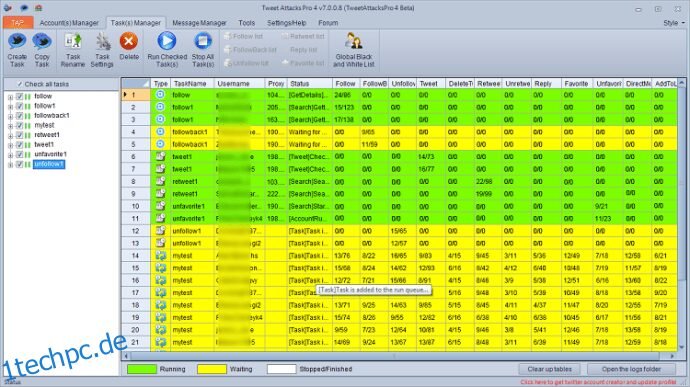Expand the retweet1 tree node

[x=10, y=135]
